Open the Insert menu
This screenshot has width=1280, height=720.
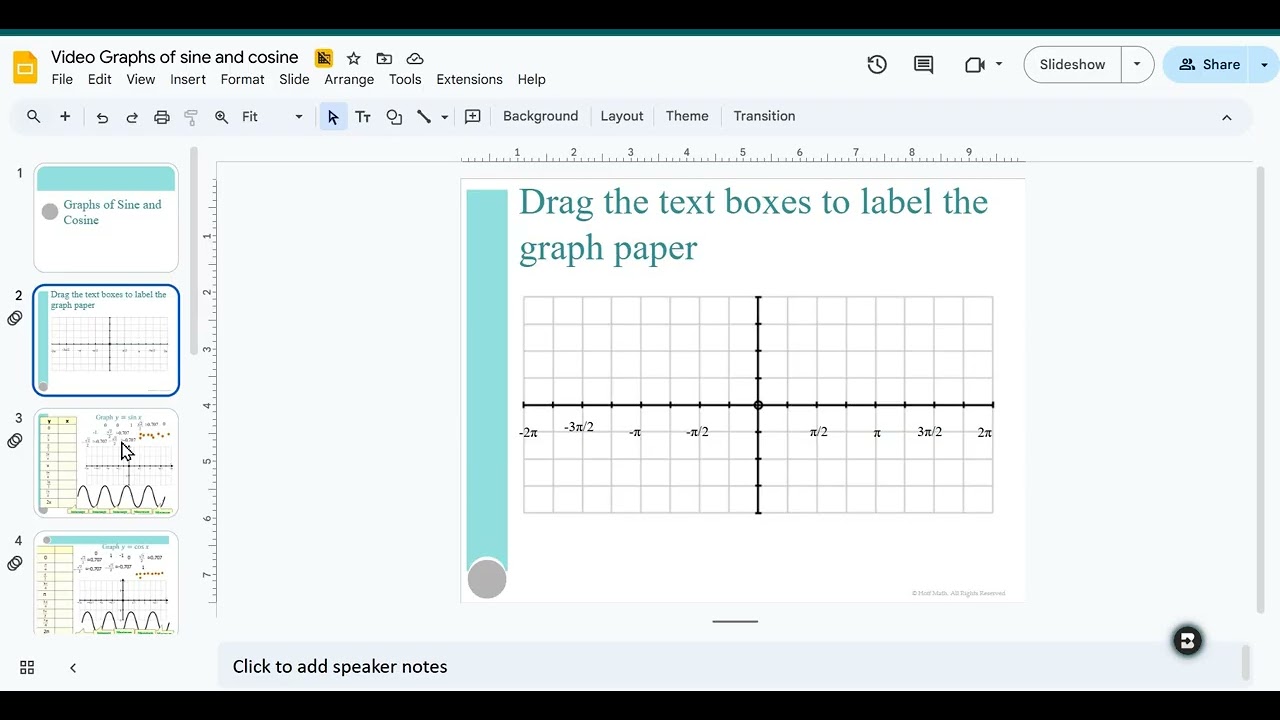(x=188, y=80)
